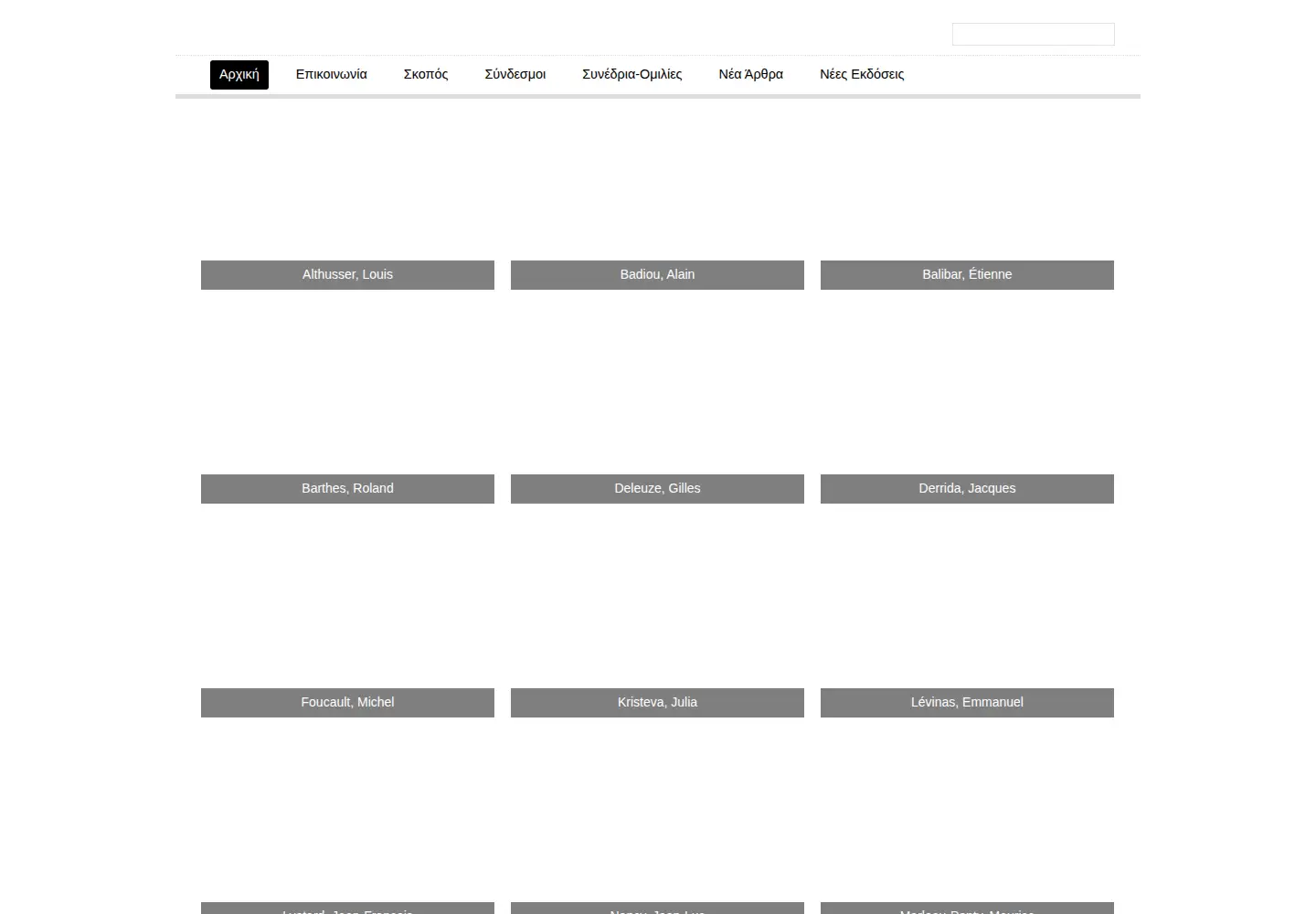Open the Σκοπός menu item
This screenshot has height=914, width=1316.
(426, 75)
